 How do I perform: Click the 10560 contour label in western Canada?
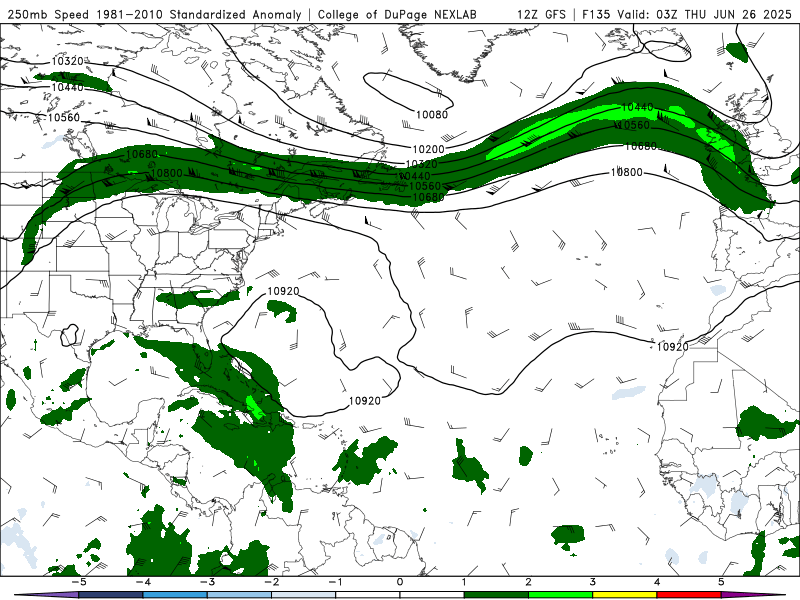[x=64, y=117]
